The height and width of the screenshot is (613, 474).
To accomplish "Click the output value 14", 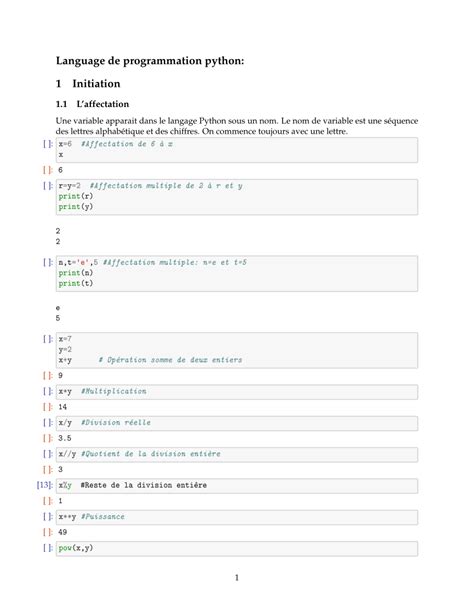I will click(63, 407).
